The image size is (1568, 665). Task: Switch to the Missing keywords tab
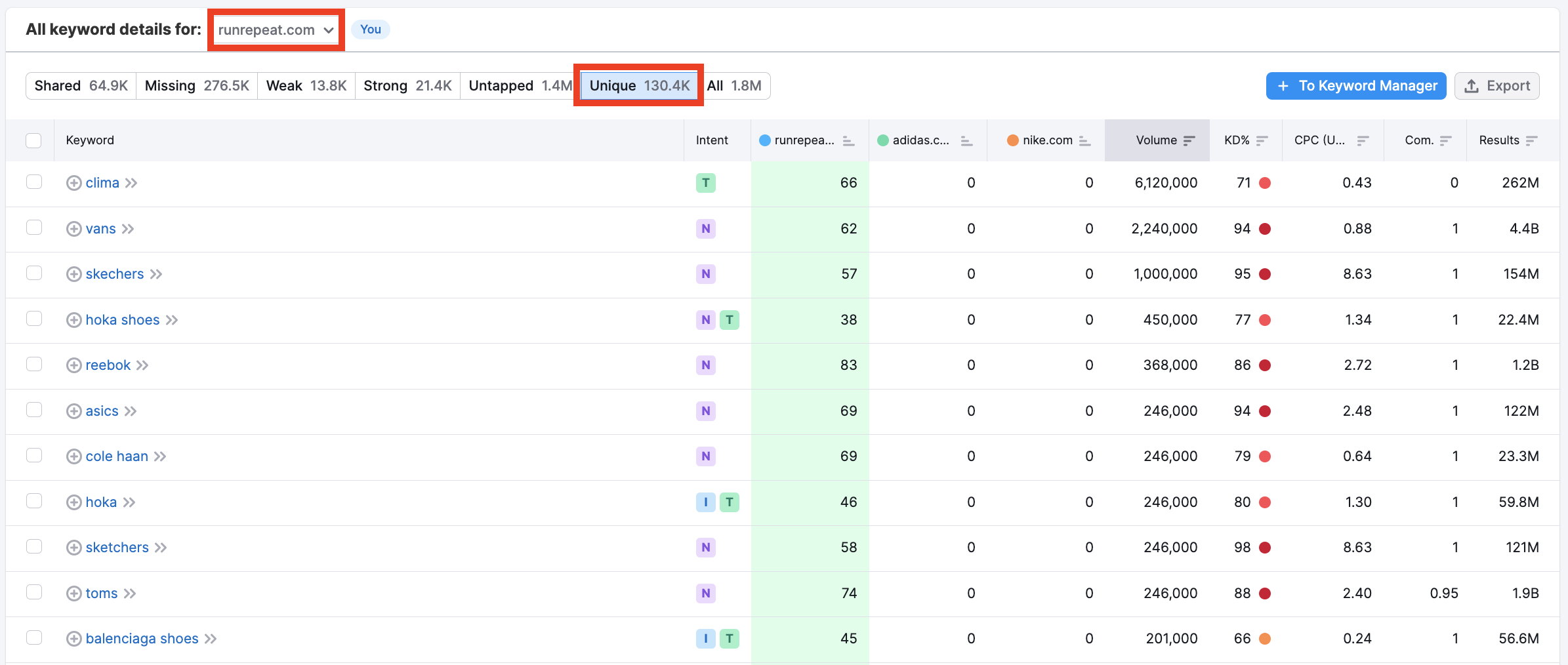196,85
